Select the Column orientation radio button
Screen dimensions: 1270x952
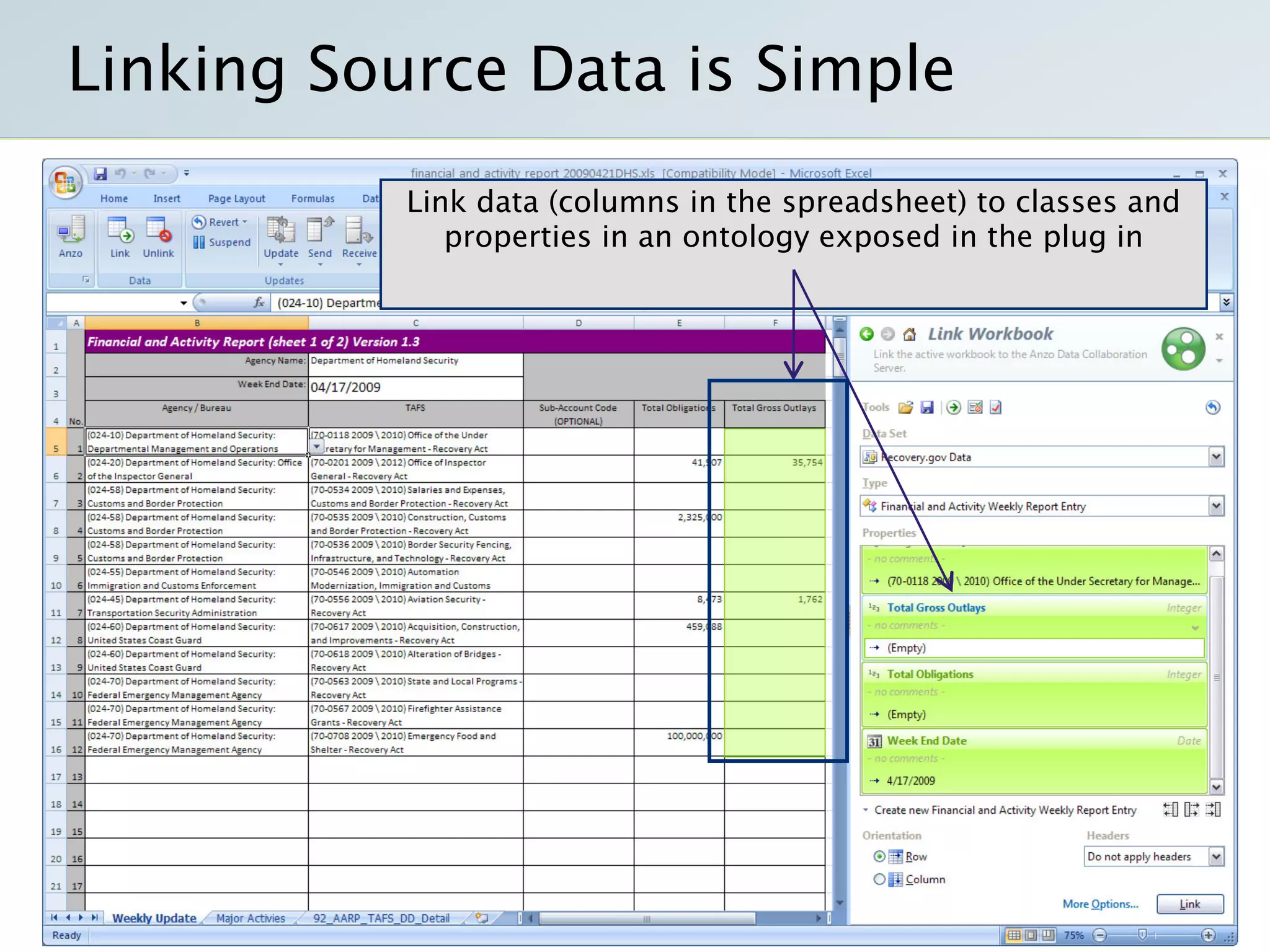[x=879, y=879]
